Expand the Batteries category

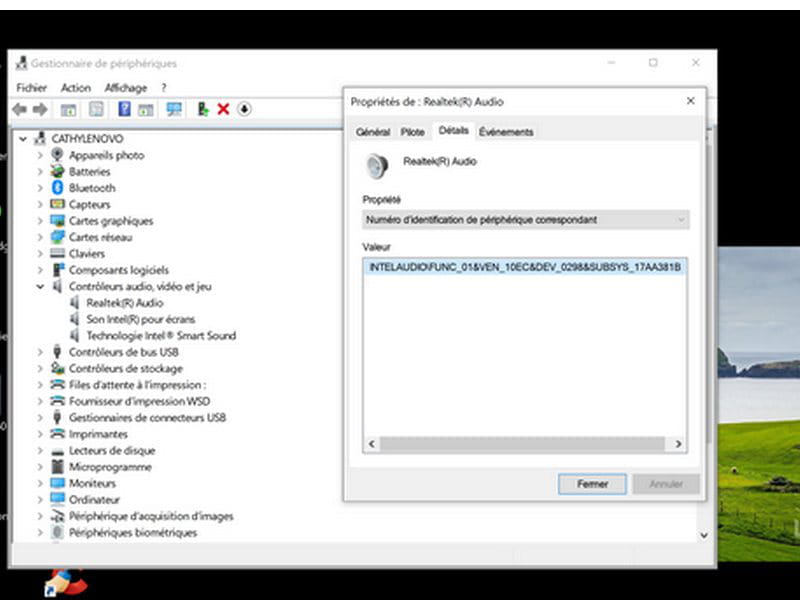click(40, 171)
